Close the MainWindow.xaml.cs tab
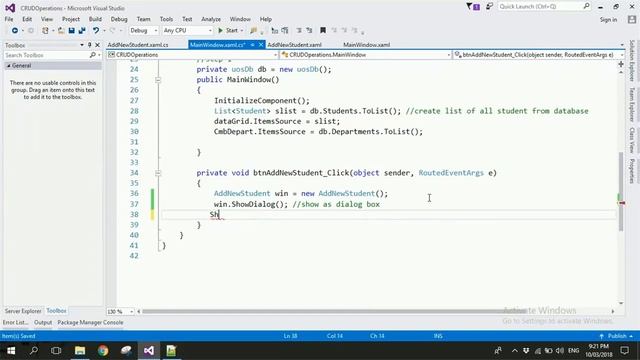The height and width of the screenshot is (360, 640). pos(261,45)
